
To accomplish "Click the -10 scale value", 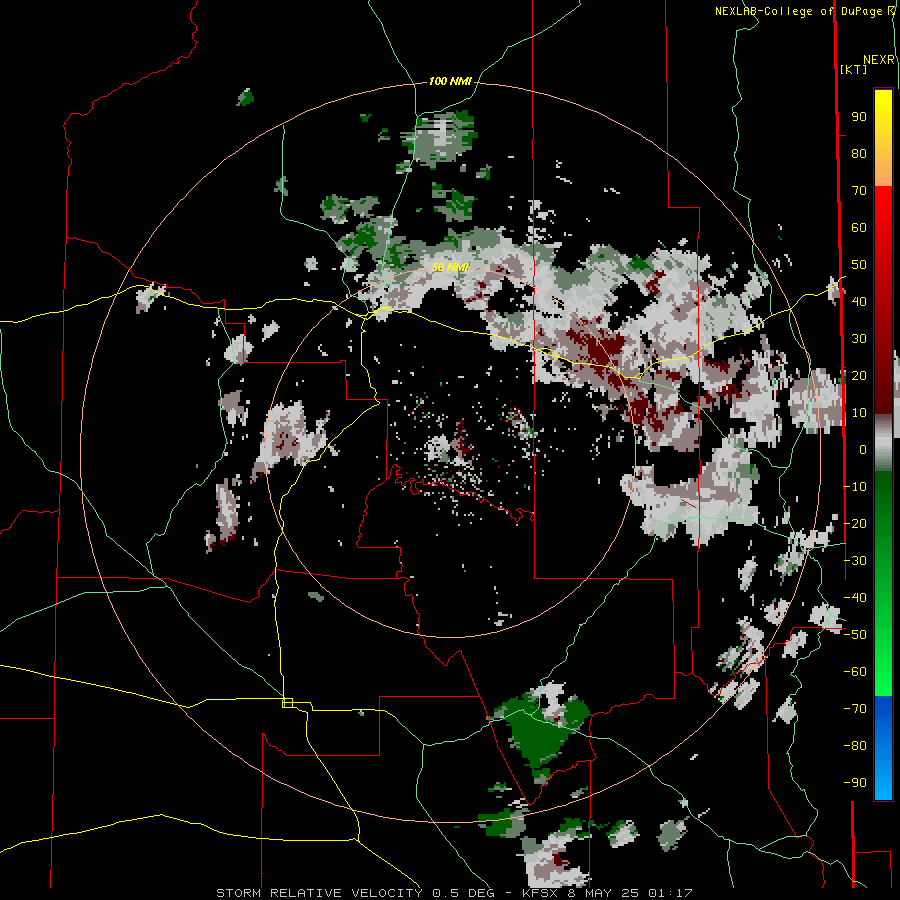I will pos(855,487).
